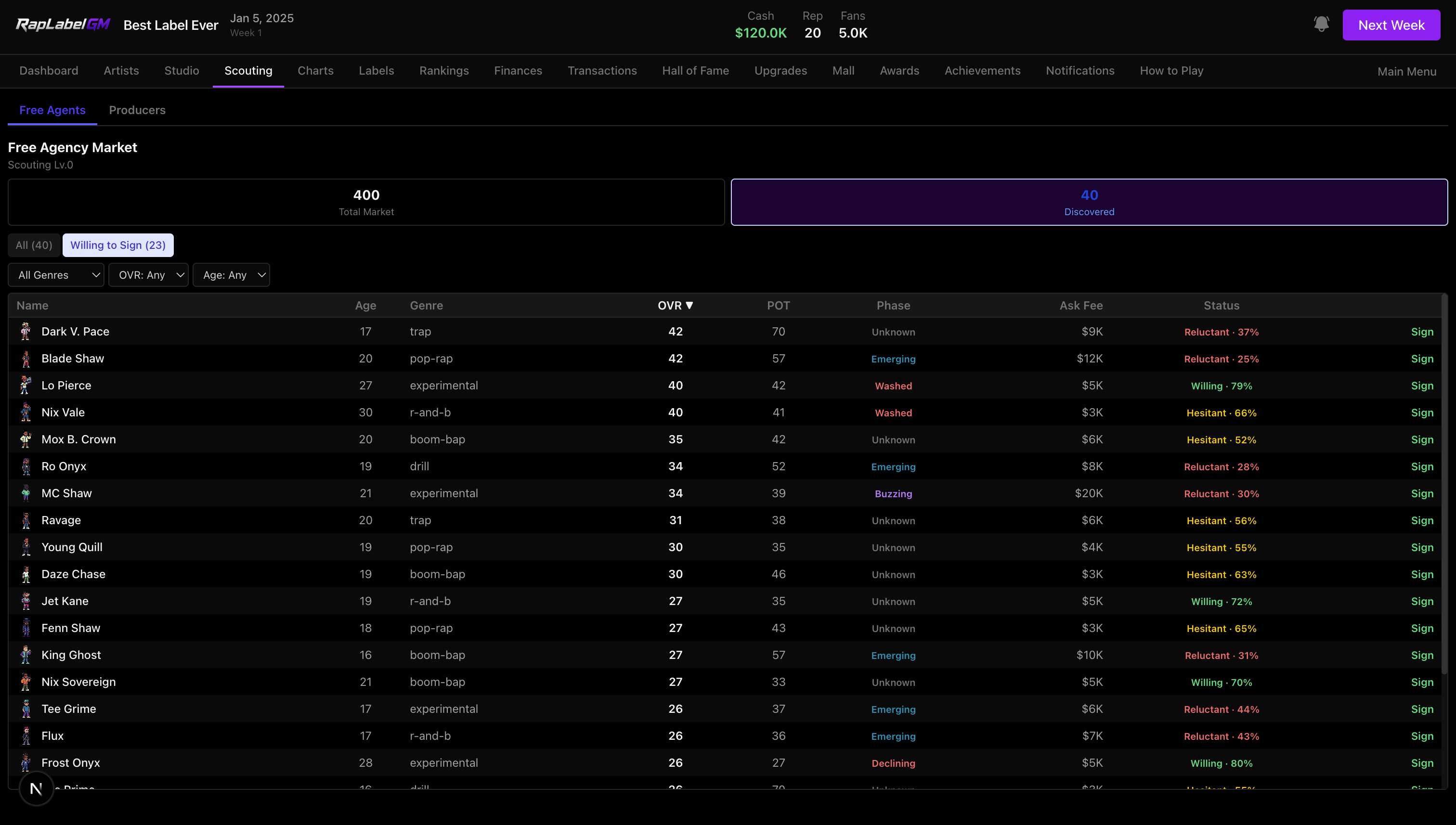Switch to the Studio tab
The width and height of the screenshot is (1456, 825).
[x=182, y=71]
